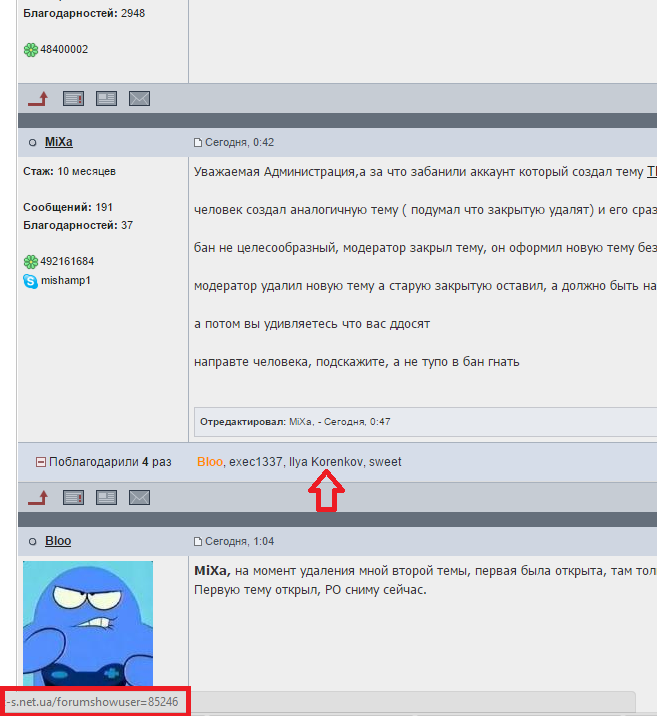Click post permalink icon beside Сегодня, 0:42
657x716 pixels.
point(198,142)
